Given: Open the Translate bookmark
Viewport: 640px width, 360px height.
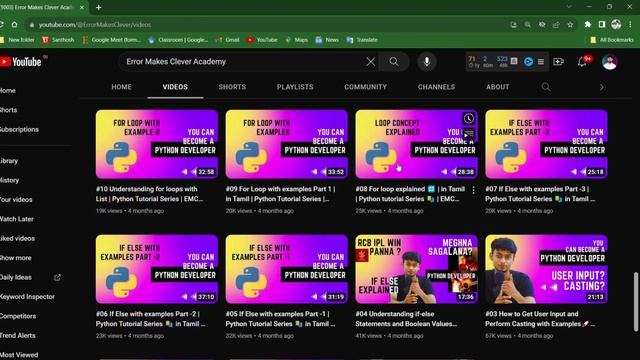Looking at the screenshot, I should coord(362,40).
